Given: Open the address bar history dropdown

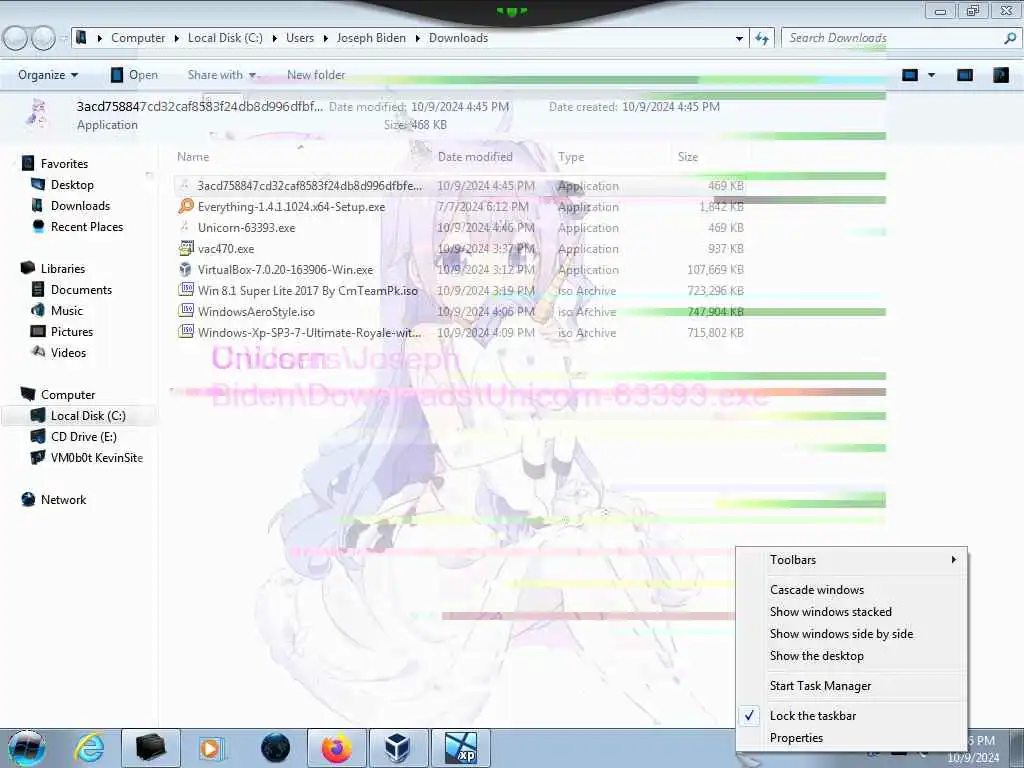Looking at the screenshot, I should coord(739,39).
